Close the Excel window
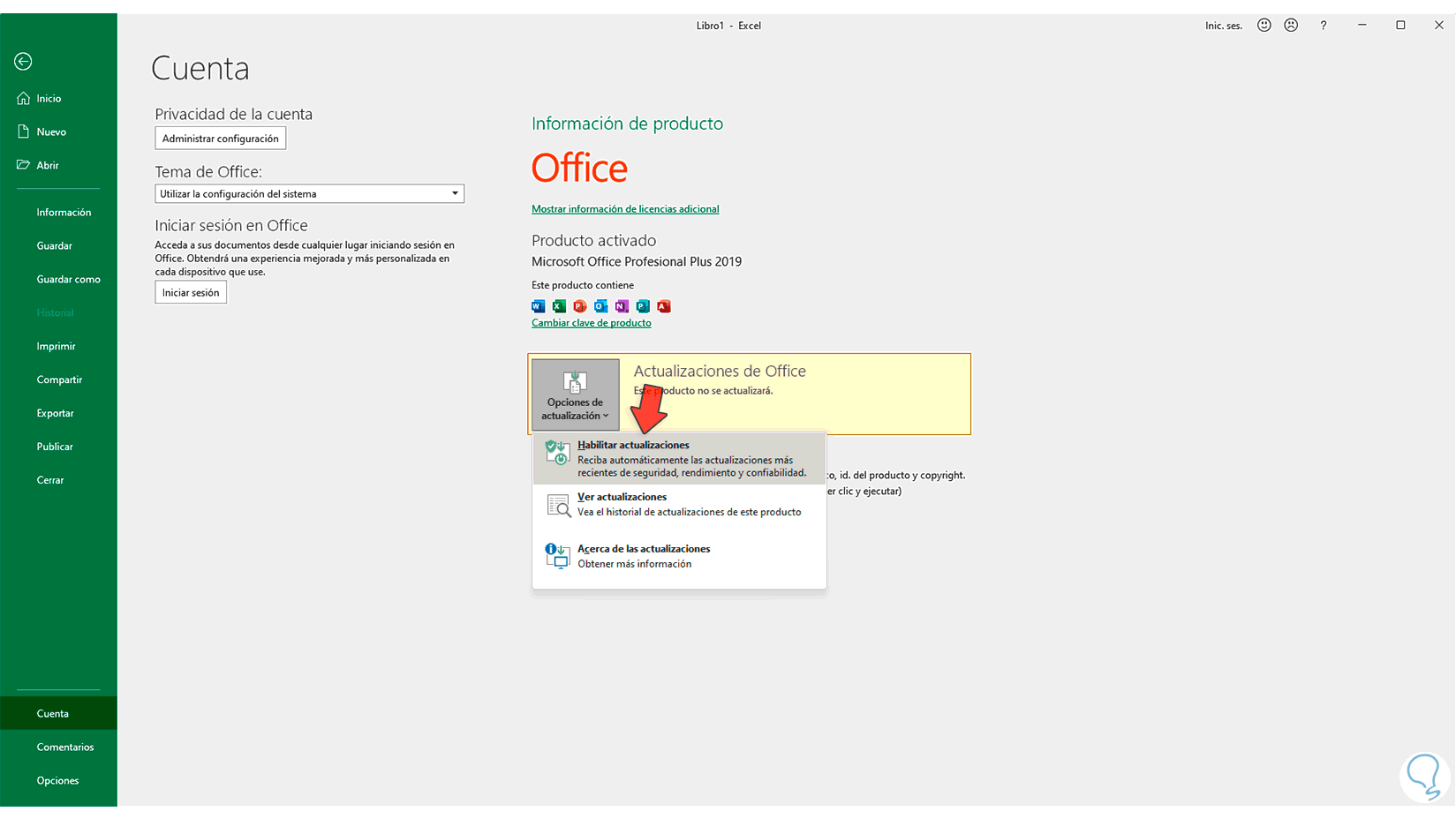The image size is (1456, 819). point(1438,25)
